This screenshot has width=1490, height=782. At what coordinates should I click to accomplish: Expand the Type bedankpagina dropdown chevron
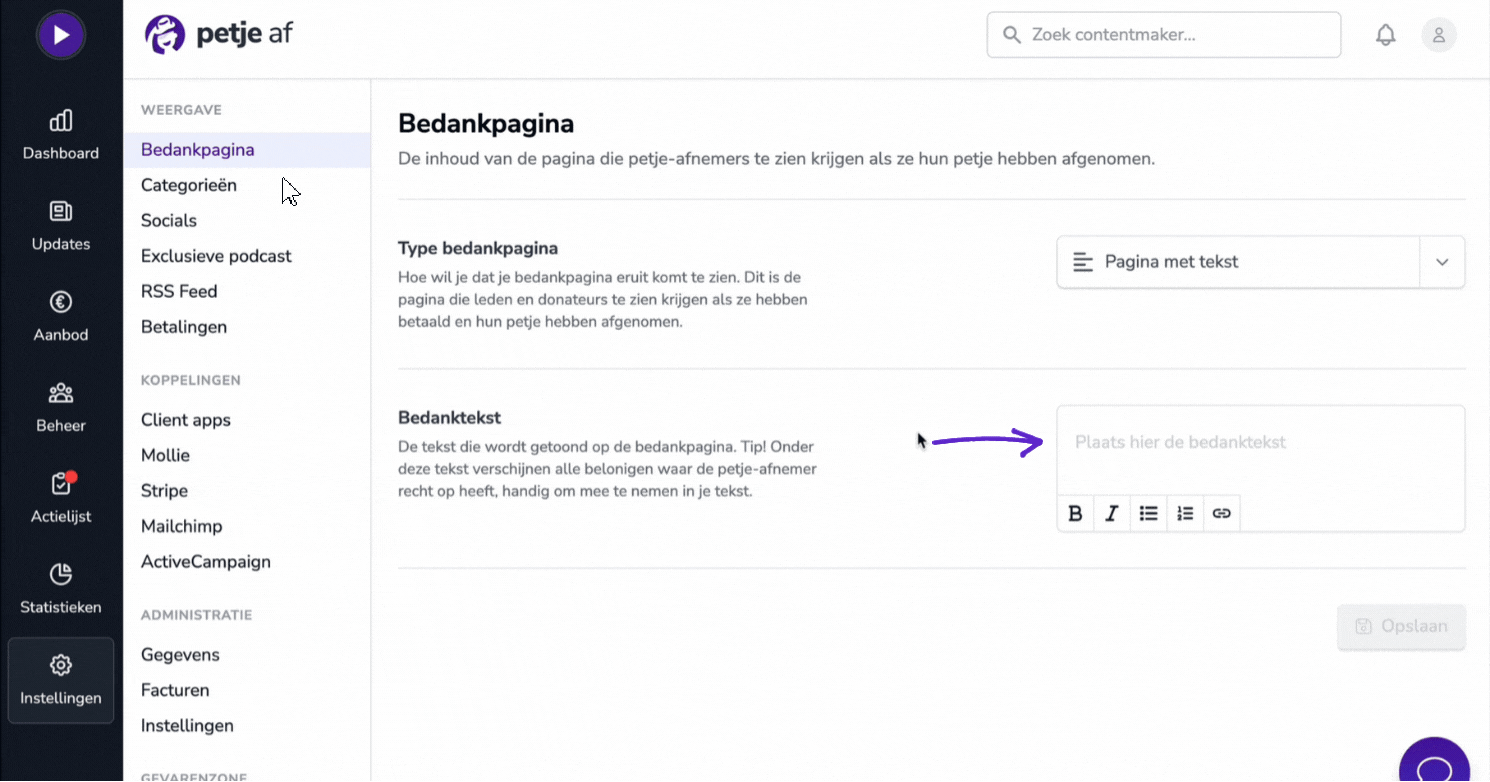click(x=1442, y=262)
